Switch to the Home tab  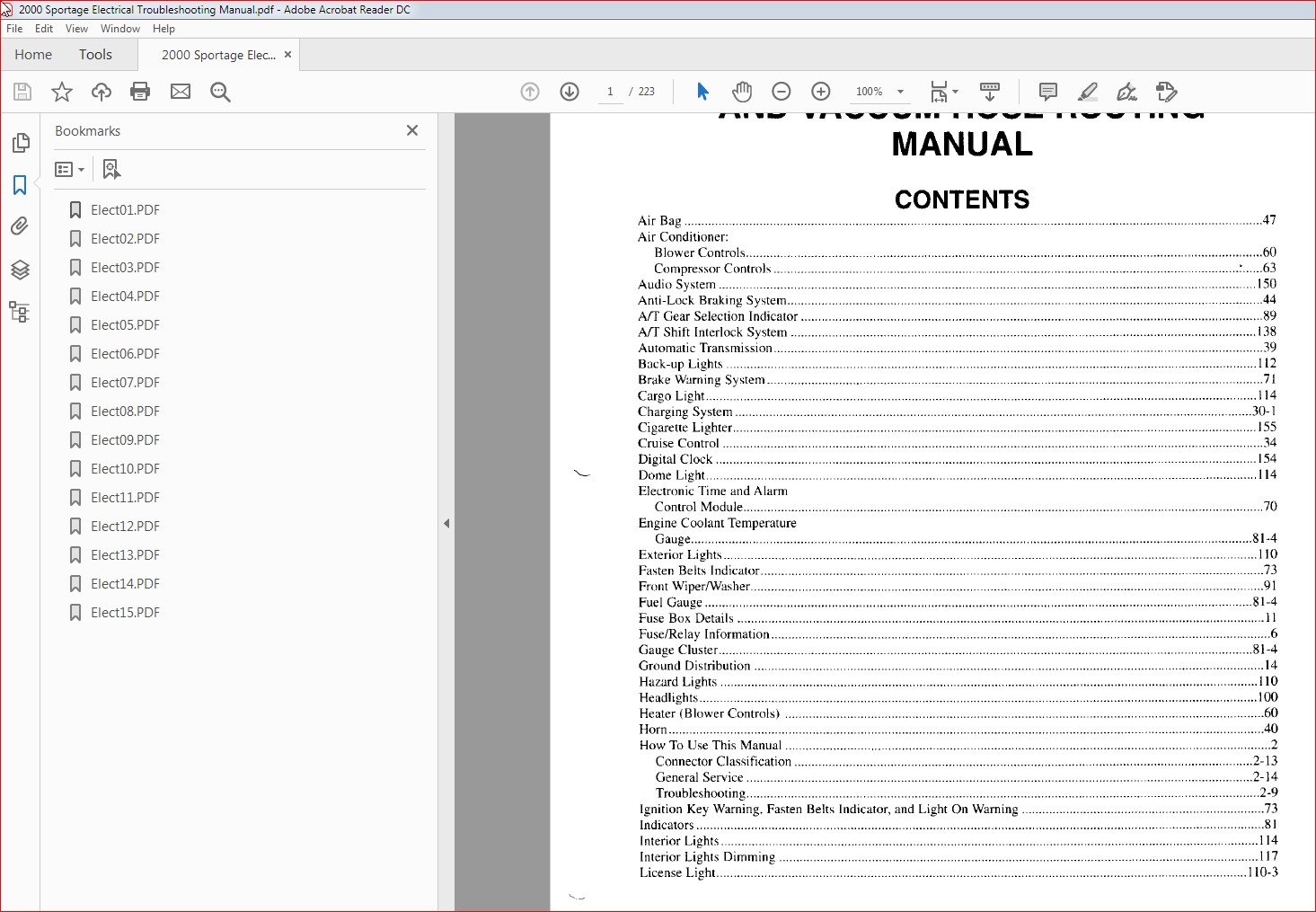click(33, 55)
